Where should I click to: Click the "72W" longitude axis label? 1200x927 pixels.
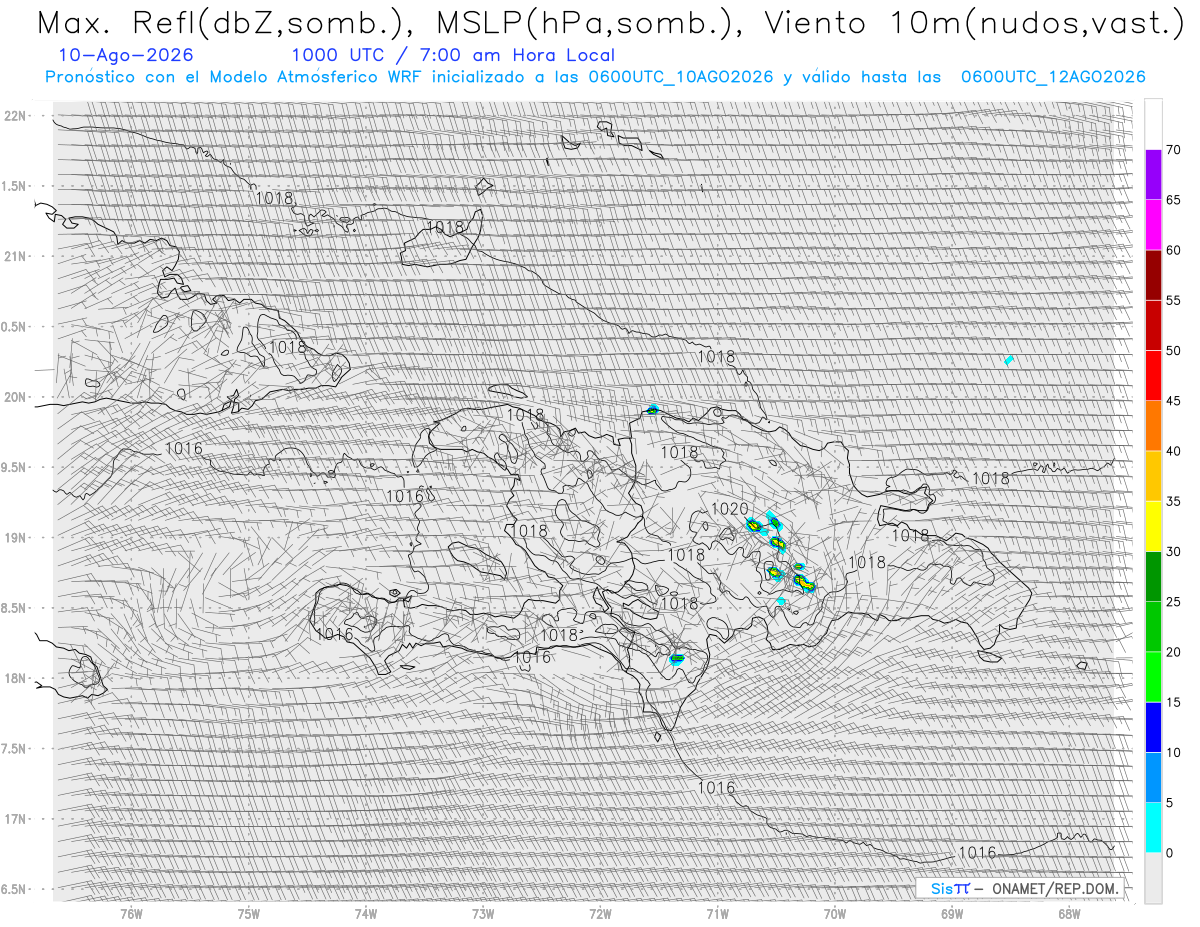(600, 914)
